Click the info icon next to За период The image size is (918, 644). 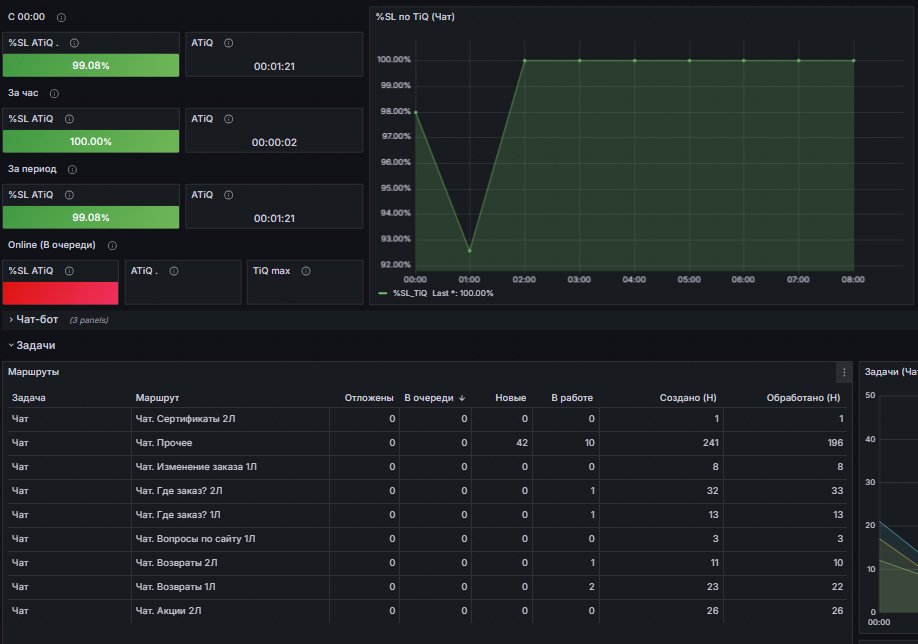point(72,170)
